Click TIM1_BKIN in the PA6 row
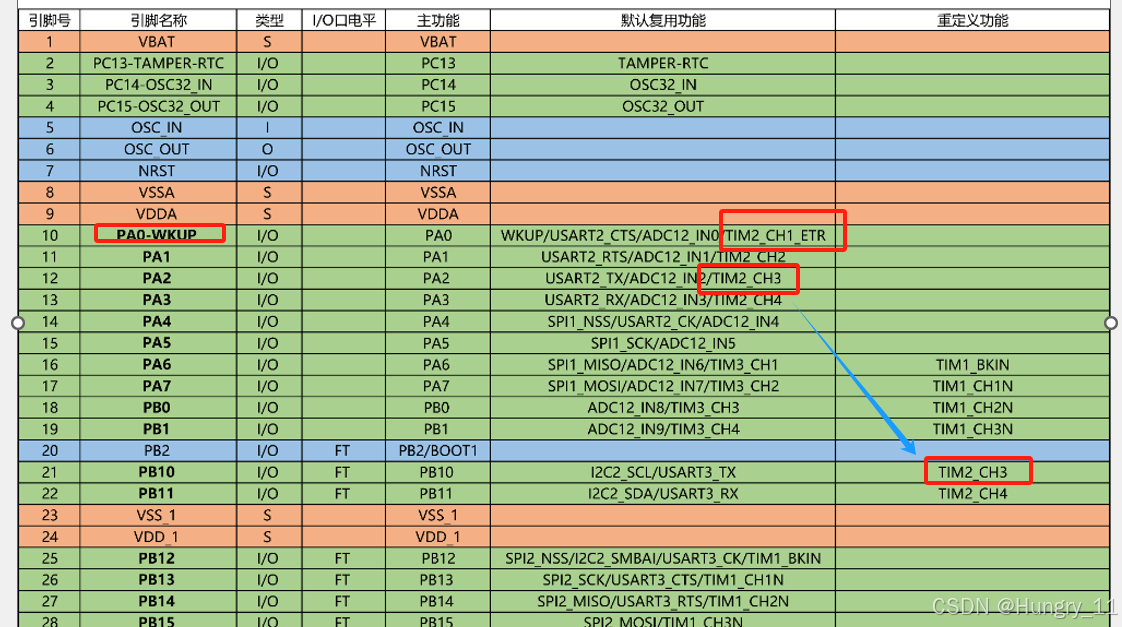The image size is (1122, 627). 972,364
